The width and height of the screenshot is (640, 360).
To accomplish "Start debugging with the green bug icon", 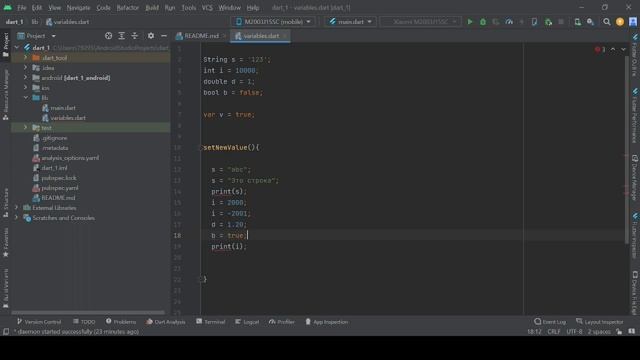I will click(483, 22).
